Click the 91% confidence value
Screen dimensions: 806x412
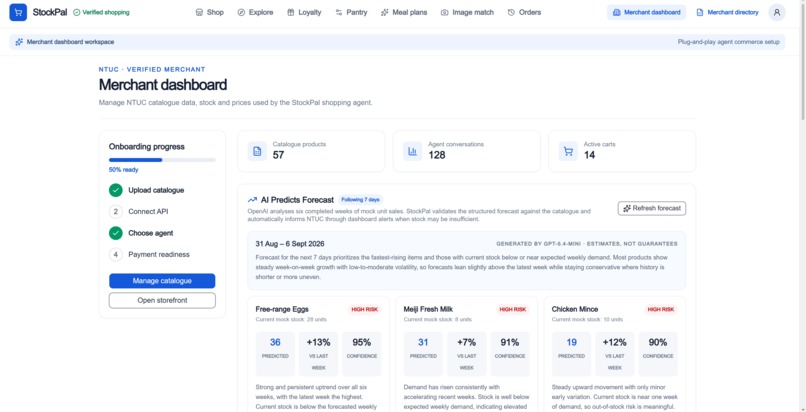509,343
